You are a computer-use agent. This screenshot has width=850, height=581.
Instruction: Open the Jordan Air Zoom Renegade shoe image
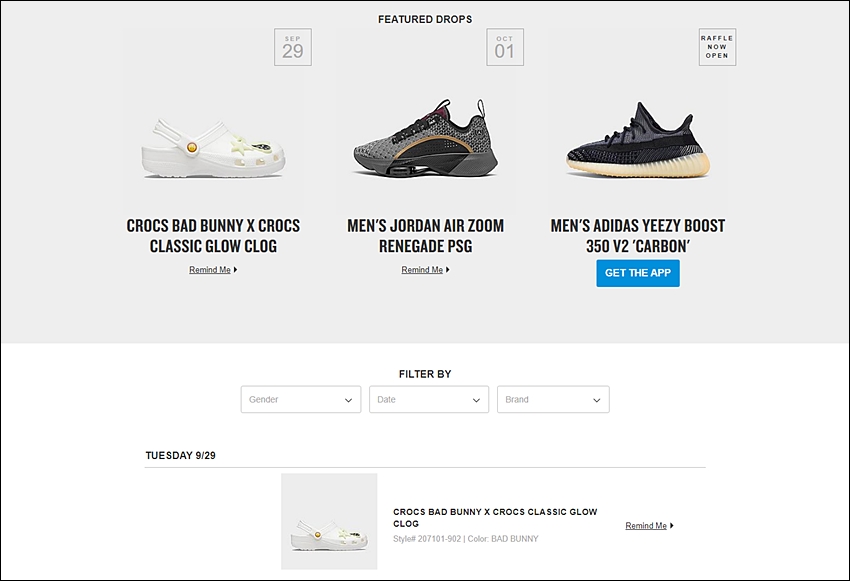pos(426,138)
